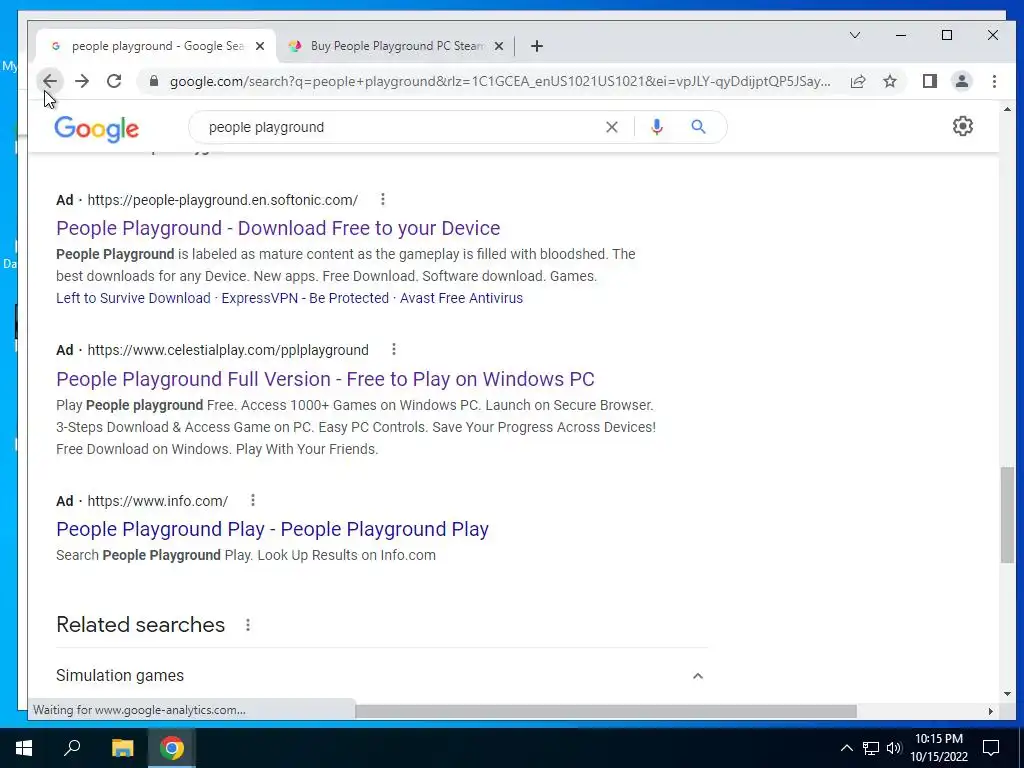1024x768 pixels.
Task: Click the scroll down arrow
Action: 1007,694
